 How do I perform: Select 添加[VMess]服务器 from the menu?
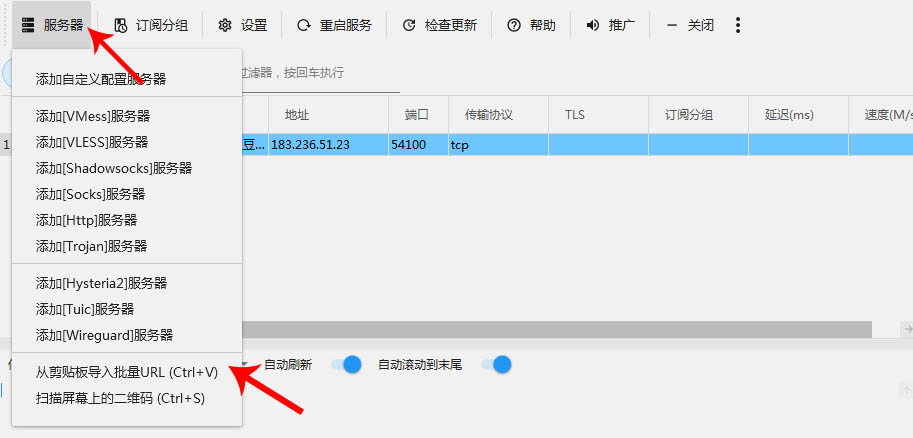tap(106, 117)
